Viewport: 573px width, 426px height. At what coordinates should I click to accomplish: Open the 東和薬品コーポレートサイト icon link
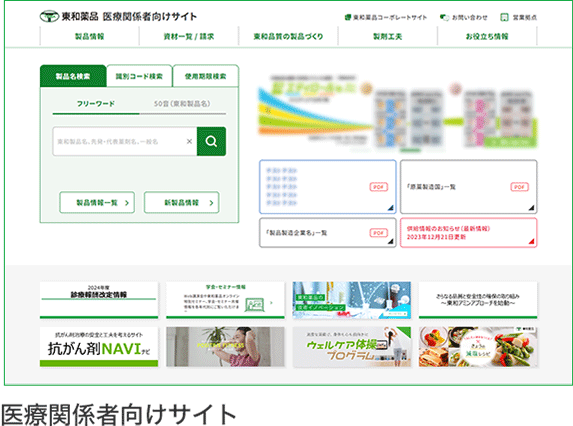pos(348,17)
